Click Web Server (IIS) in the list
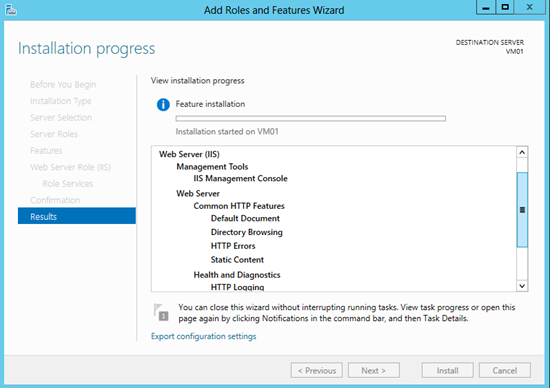 (x=189, y=154)
